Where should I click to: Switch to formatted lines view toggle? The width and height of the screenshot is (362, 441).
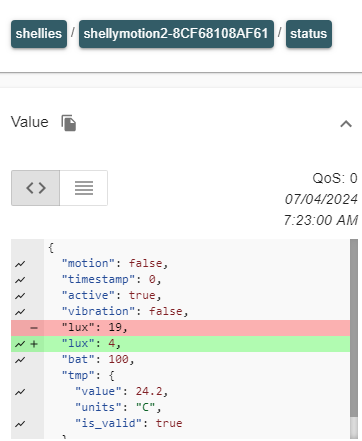pyautogui.click(x=84, y=188)
